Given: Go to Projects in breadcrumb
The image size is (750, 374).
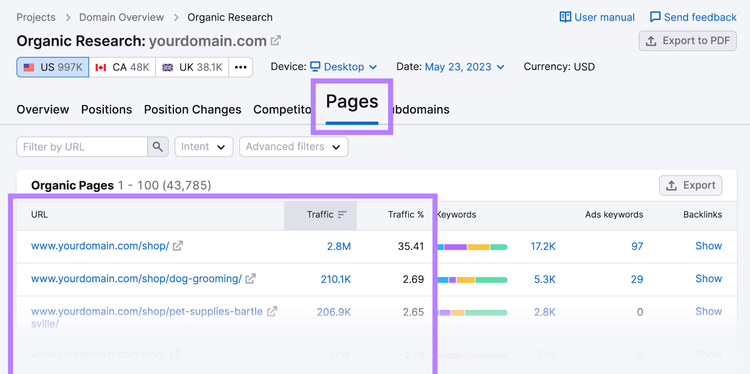Looking at the screenshot, I should (36, 17).
